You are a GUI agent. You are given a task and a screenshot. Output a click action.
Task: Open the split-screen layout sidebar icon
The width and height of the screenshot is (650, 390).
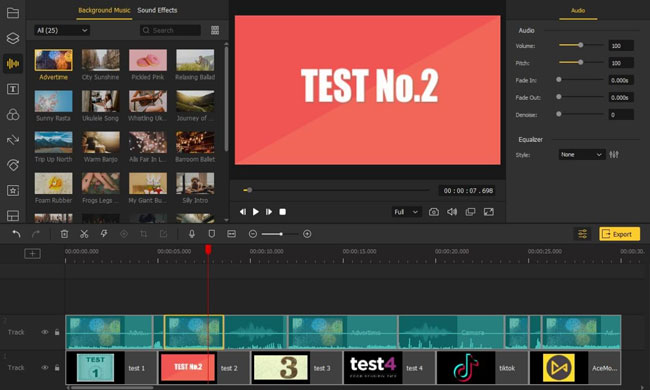pyautogui.click(x=13, y=216)
